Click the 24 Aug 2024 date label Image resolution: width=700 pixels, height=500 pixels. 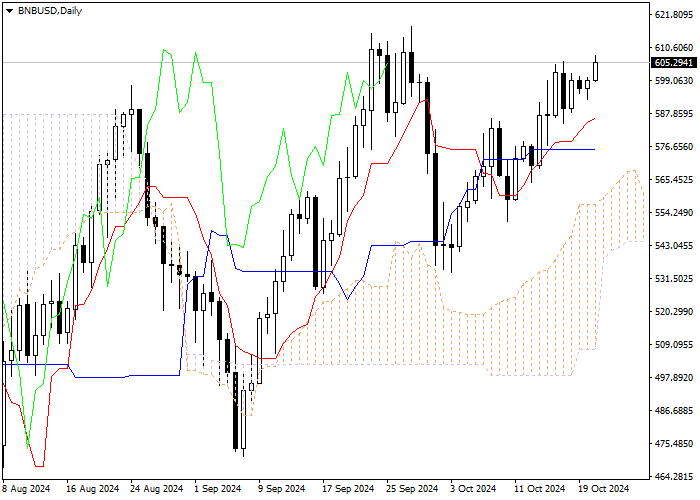coord(157,489)
